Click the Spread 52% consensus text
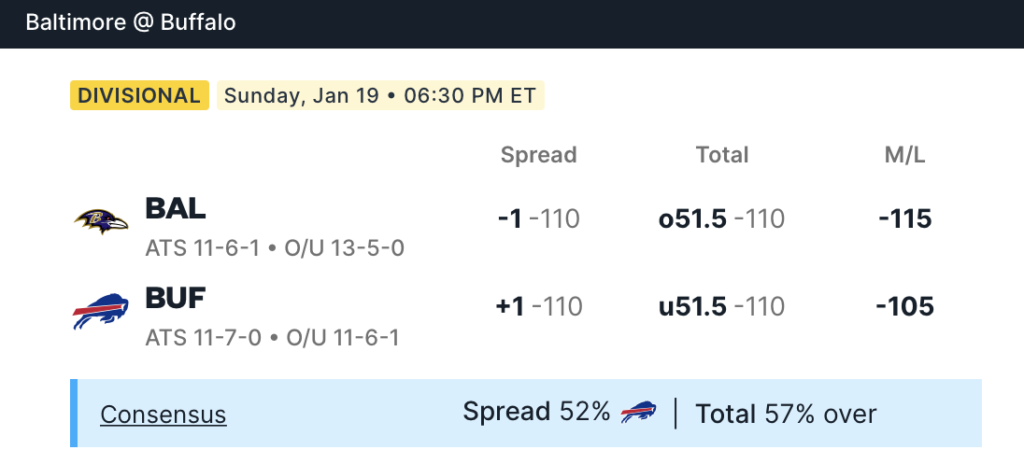The image size is (1024, 450). (x=536, y=412)
